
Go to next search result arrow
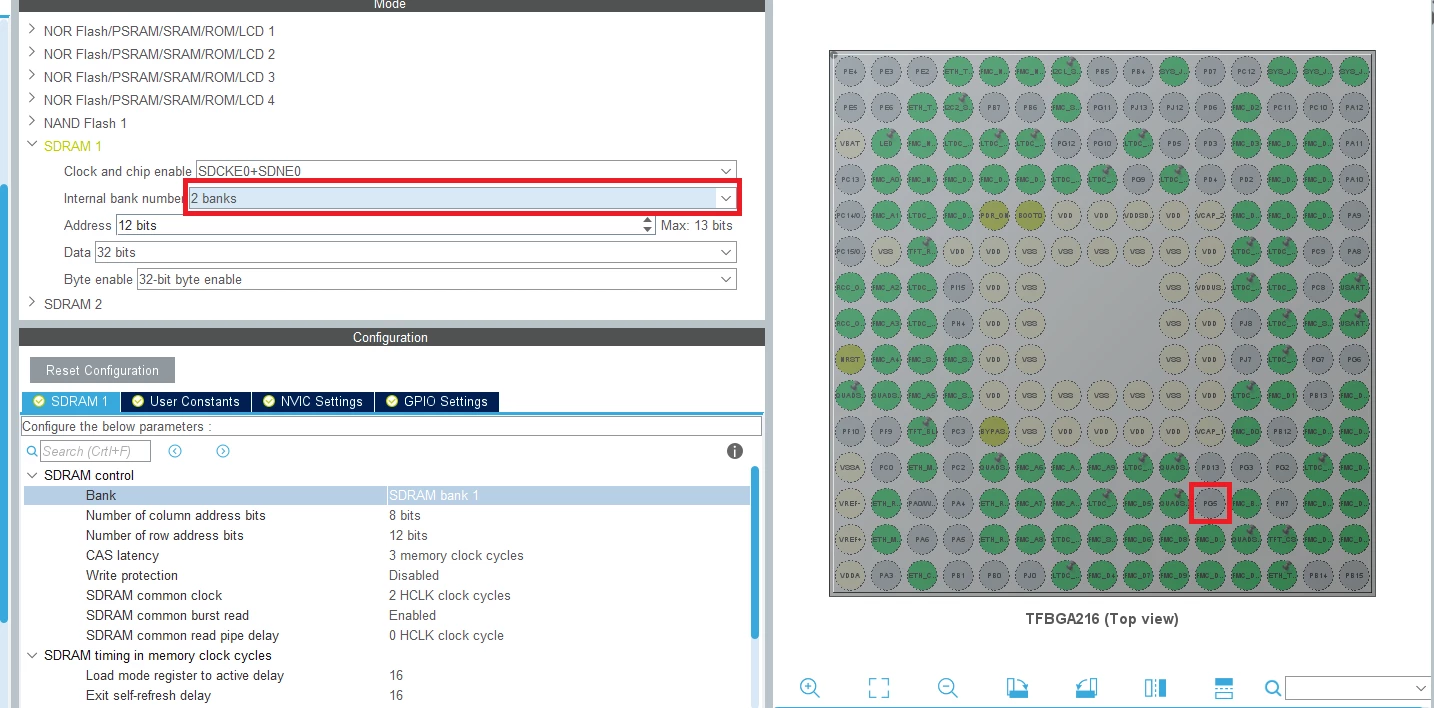coord(223,451)
